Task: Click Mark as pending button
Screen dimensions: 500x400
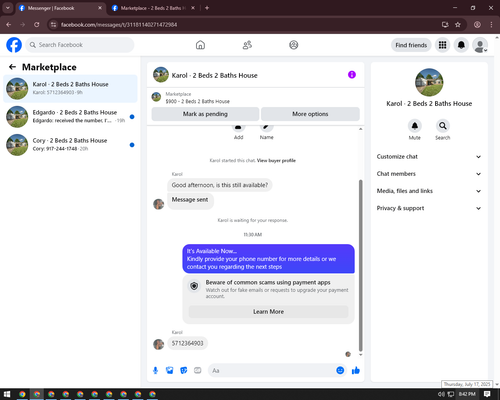Action: click(x=205, y=114)
